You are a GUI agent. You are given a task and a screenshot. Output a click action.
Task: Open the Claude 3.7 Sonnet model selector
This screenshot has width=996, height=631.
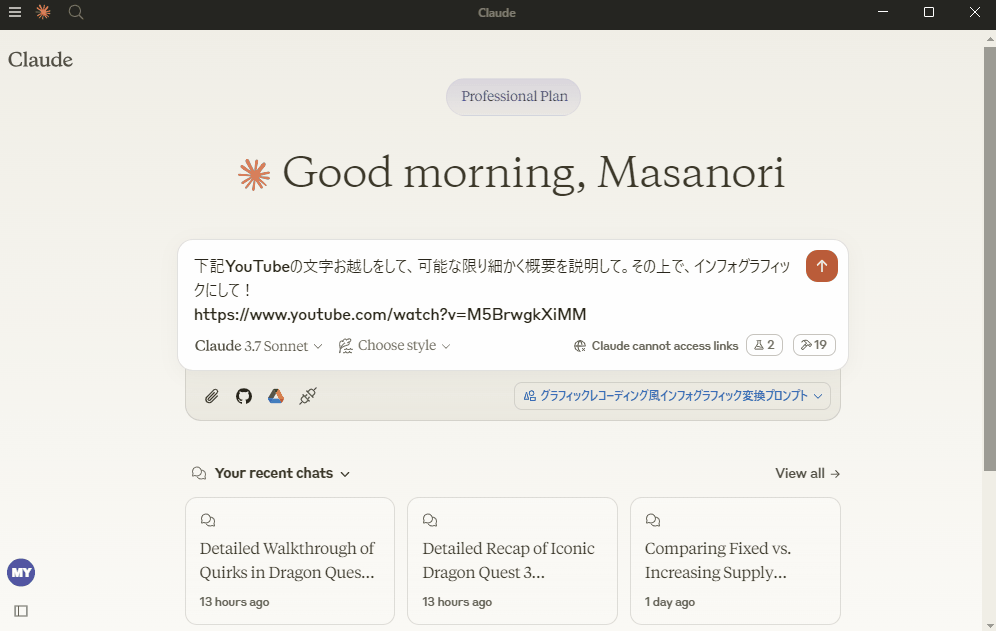pyautogui.click(x=259, y=346)
